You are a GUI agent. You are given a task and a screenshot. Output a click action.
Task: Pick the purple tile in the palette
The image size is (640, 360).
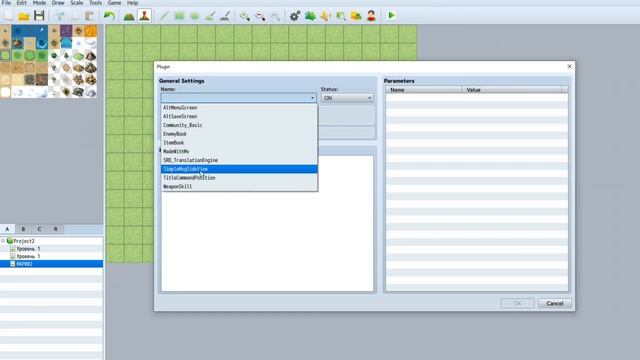pos(66,31)
